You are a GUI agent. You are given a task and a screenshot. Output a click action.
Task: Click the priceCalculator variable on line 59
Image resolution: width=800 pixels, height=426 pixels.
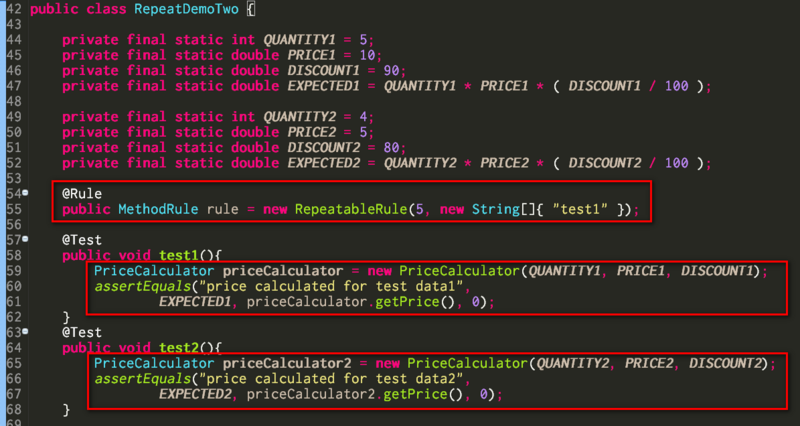pos(283,271)
